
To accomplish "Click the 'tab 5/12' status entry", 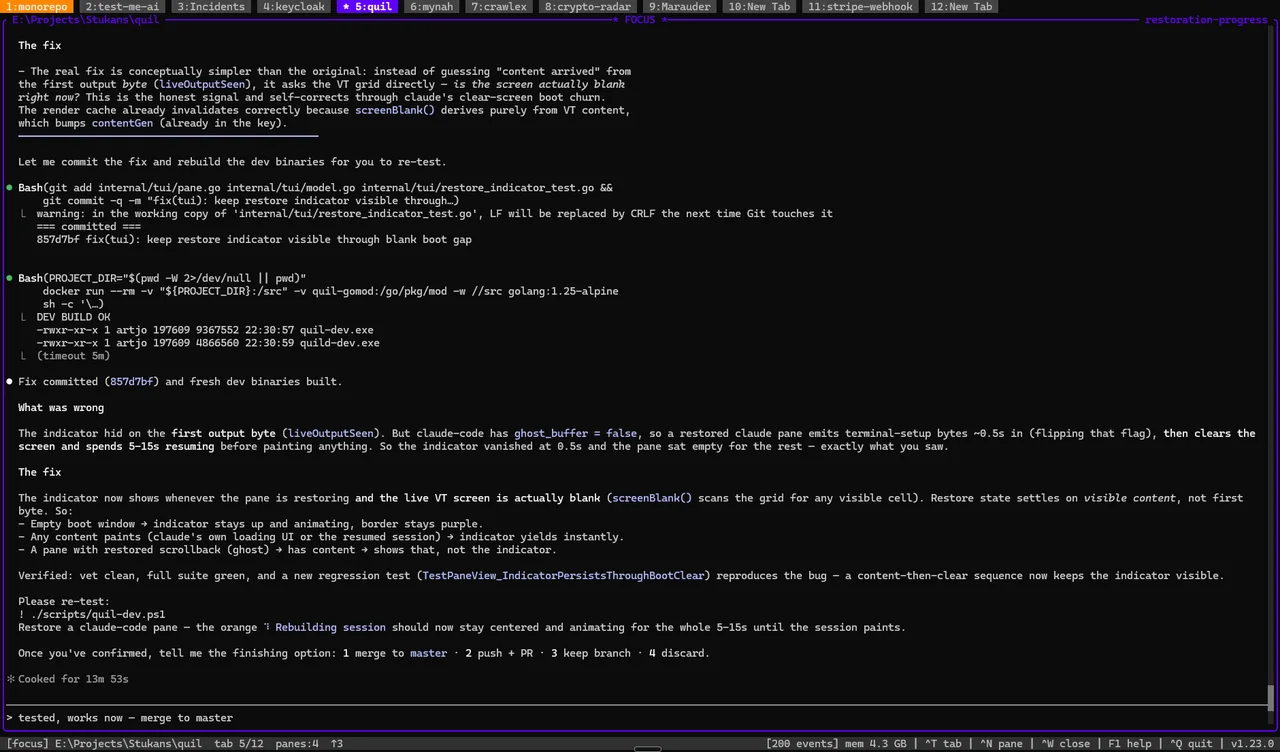I will [x=238, y=744].
